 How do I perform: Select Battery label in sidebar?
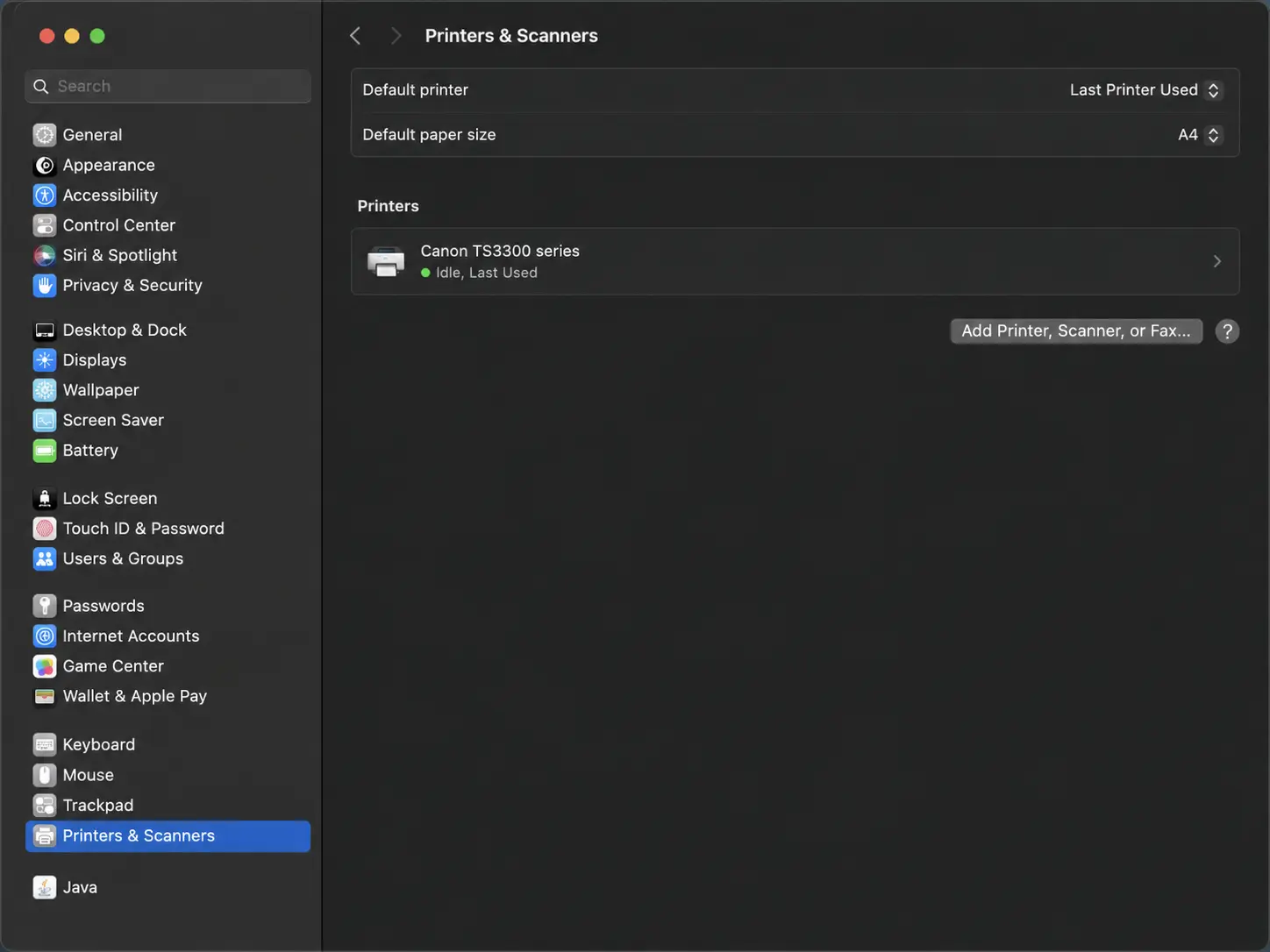90,451
